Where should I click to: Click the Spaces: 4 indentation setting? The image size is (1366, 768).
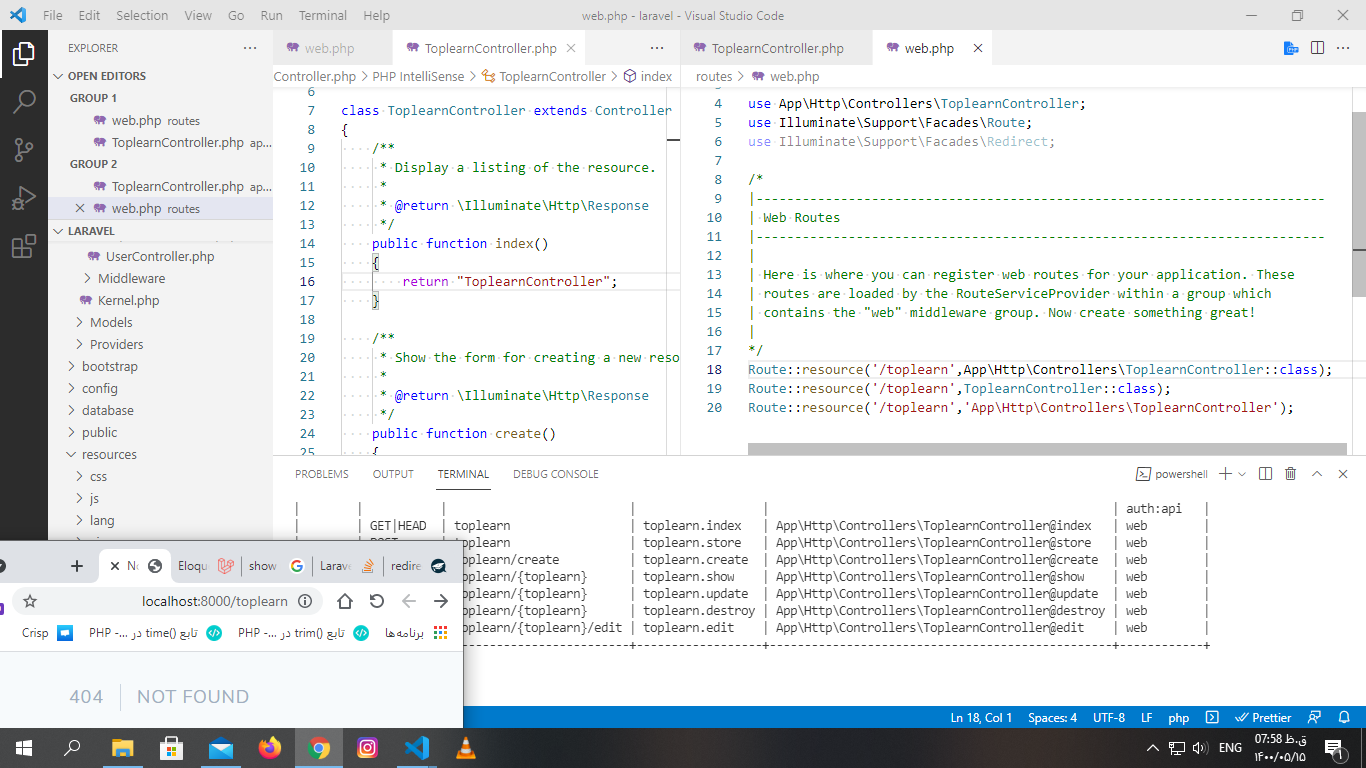(1052, 717)
